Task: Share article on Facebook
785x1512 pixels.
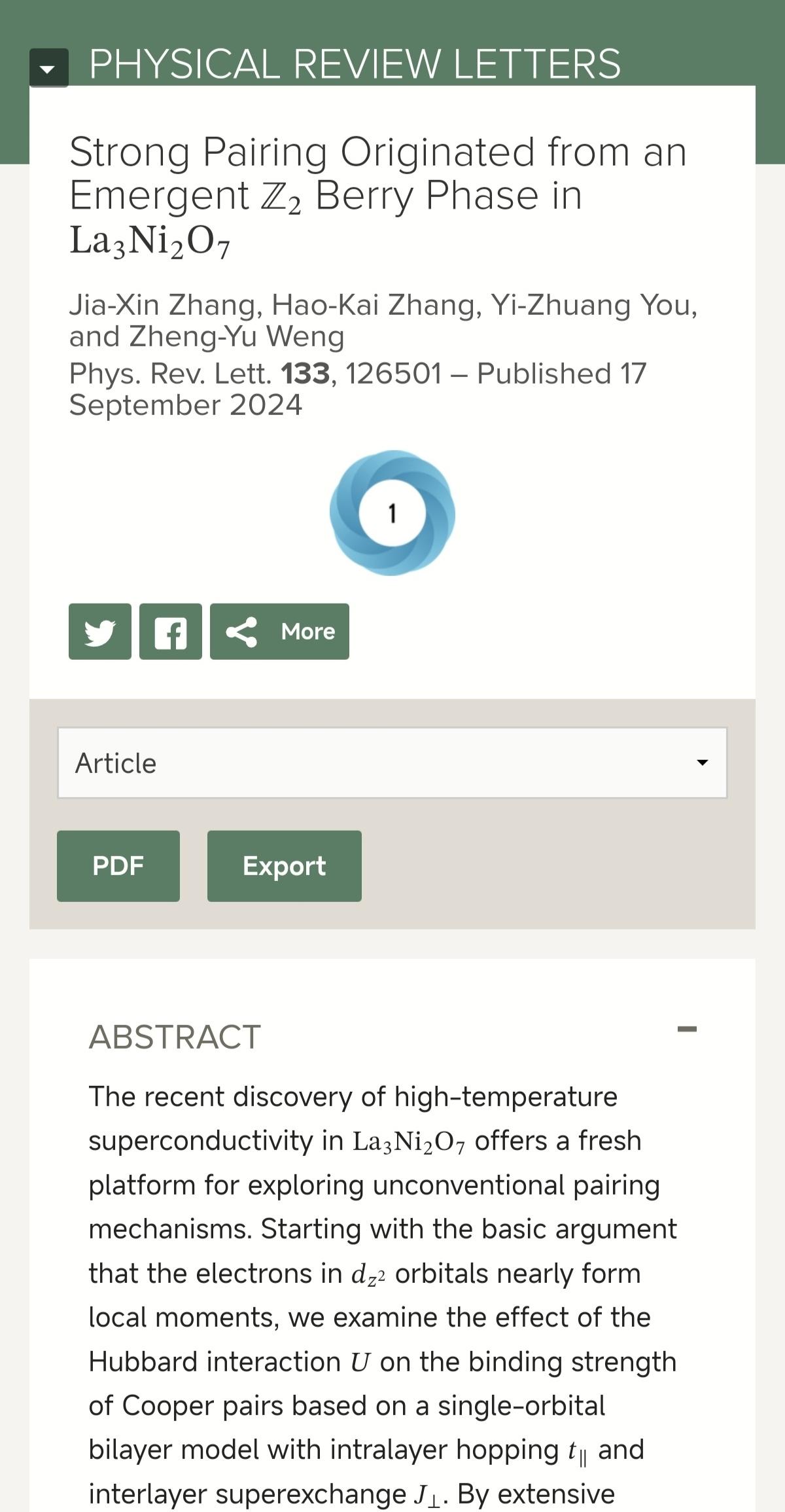Action: 171,632
